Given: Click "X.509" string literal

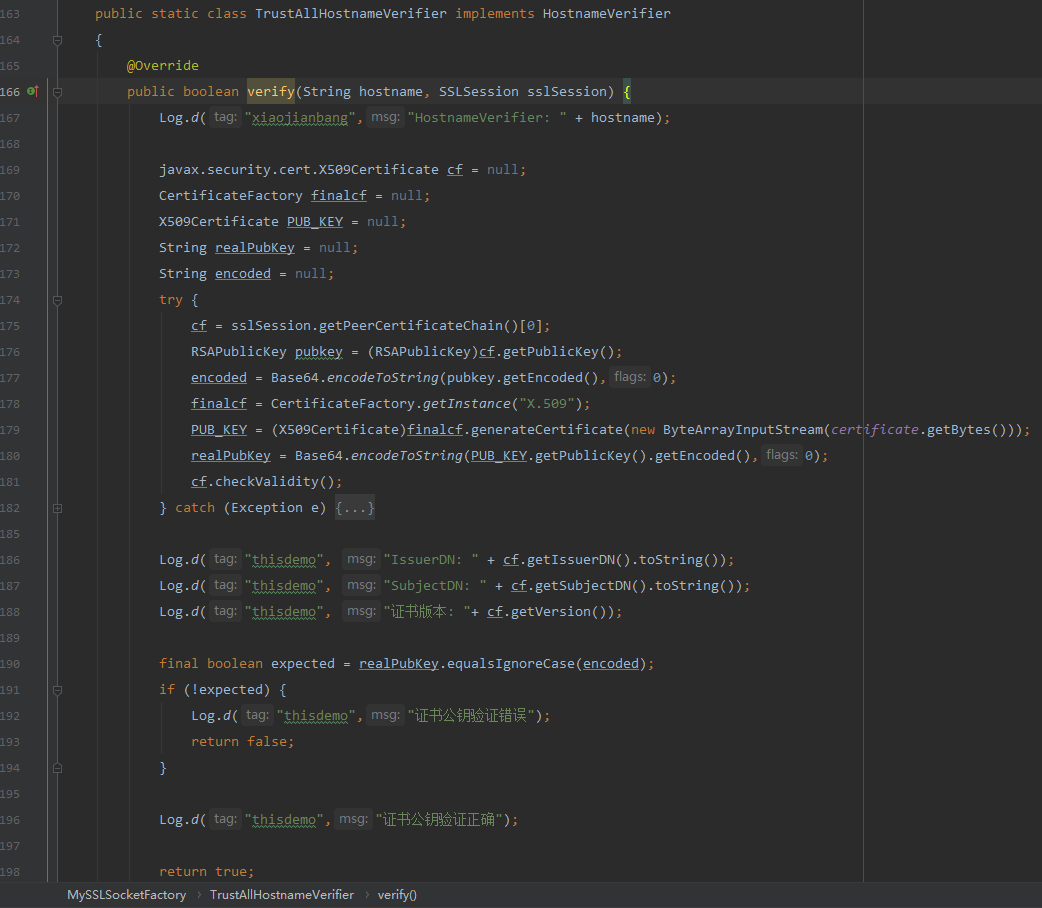Looking at the screenshot, I should tap(547, 403).
